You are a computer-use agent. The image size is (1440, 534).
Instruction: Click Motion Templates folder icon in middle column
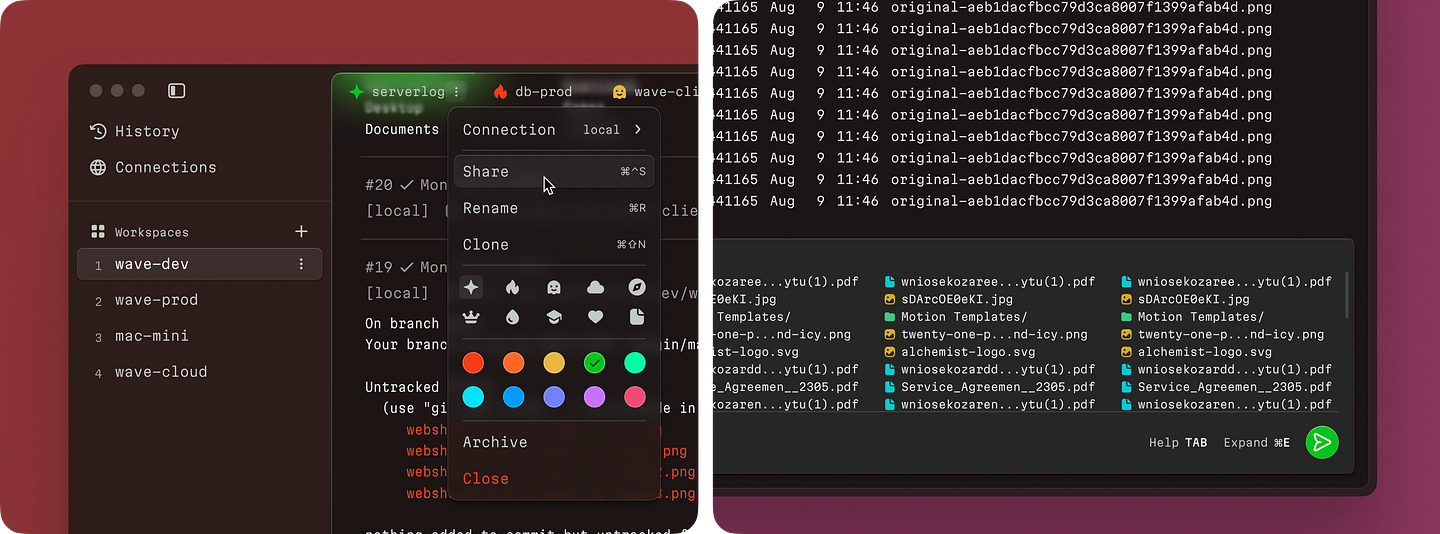coord(889,317)
